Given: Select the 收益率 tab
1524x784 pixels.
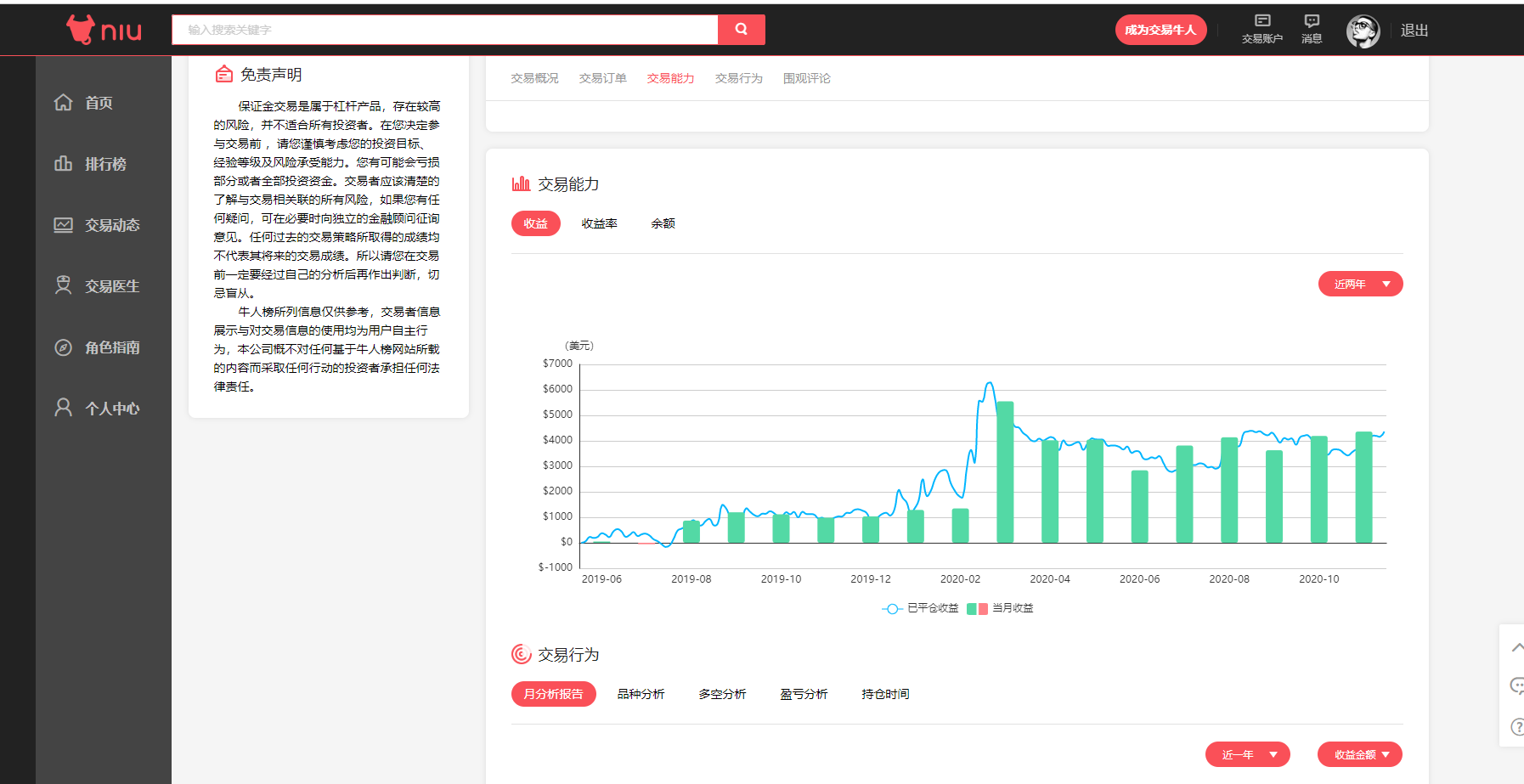Looking at the screenshot, I should click(599, 223).
